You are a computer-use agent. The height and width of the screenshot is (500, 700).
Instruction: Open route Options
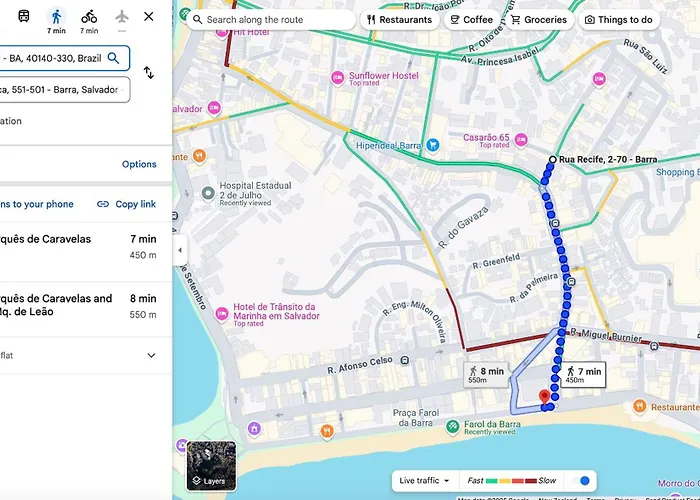139,164
